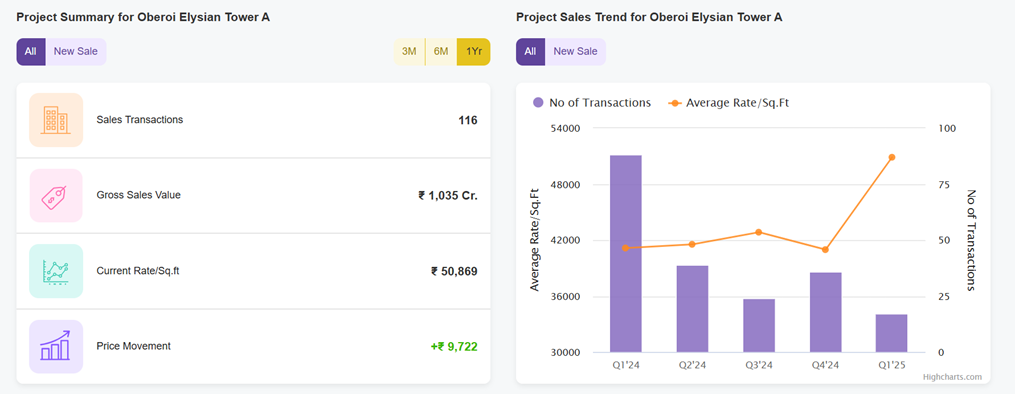Screen dimensions: 1015x394
Task: Click the Gross Sales Value price tag icon
Action: pyautogui.click(x=56, y=195)
